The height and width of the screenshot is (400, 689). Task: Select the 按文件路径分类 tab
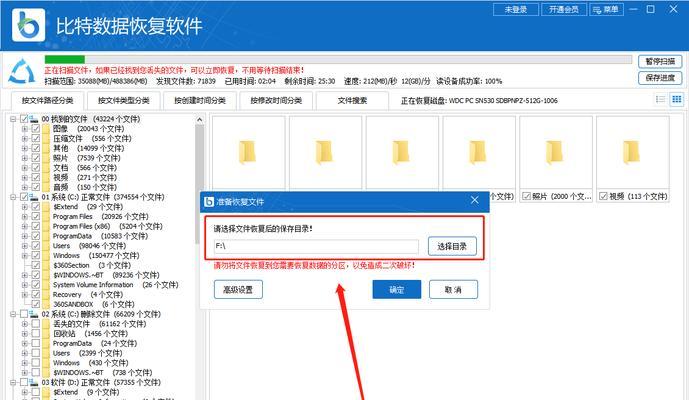pyautogui.click(x=47, y=101)
